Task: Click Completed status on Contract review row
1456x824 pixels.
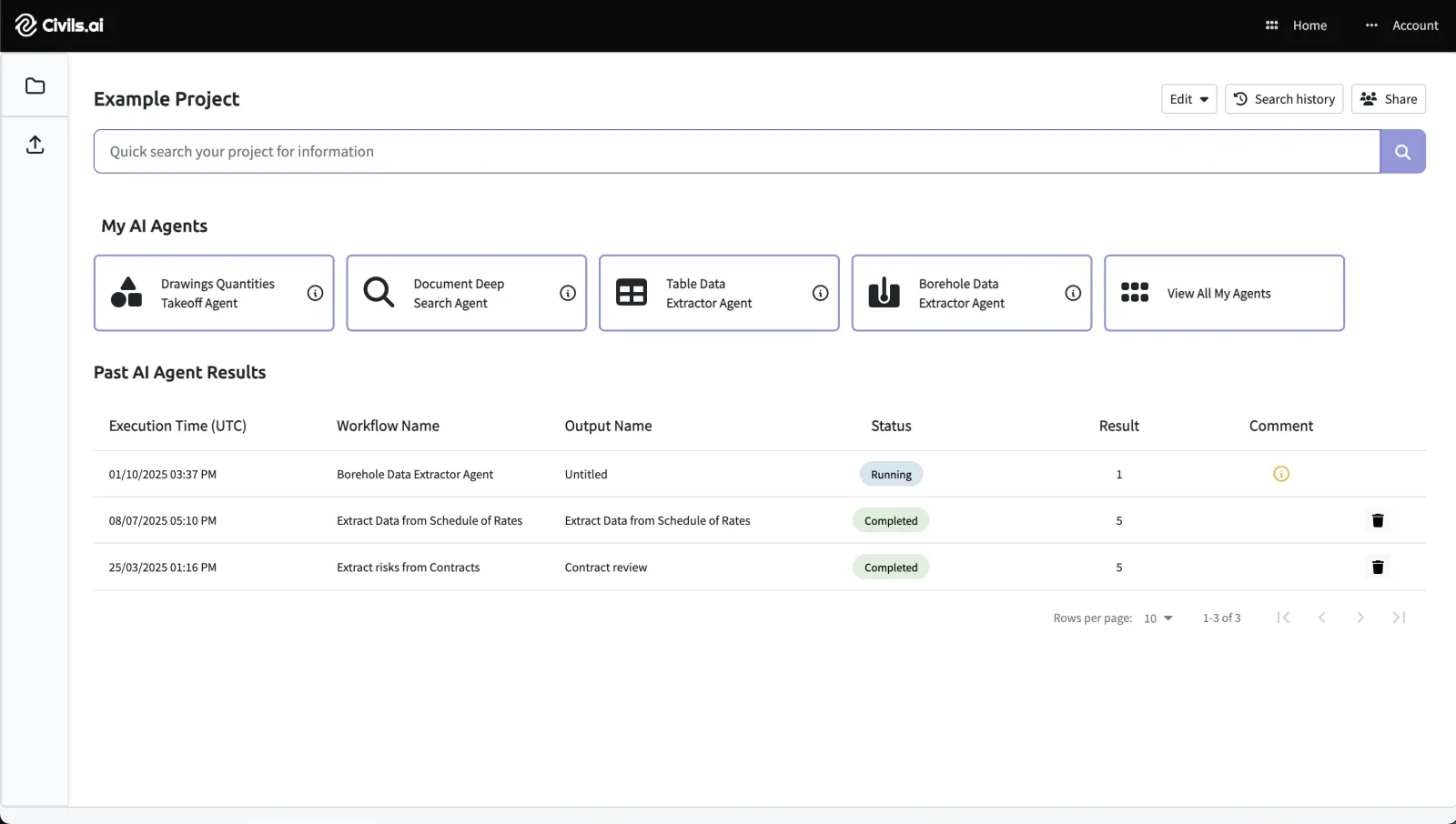Action: click(x=891, y=568)
